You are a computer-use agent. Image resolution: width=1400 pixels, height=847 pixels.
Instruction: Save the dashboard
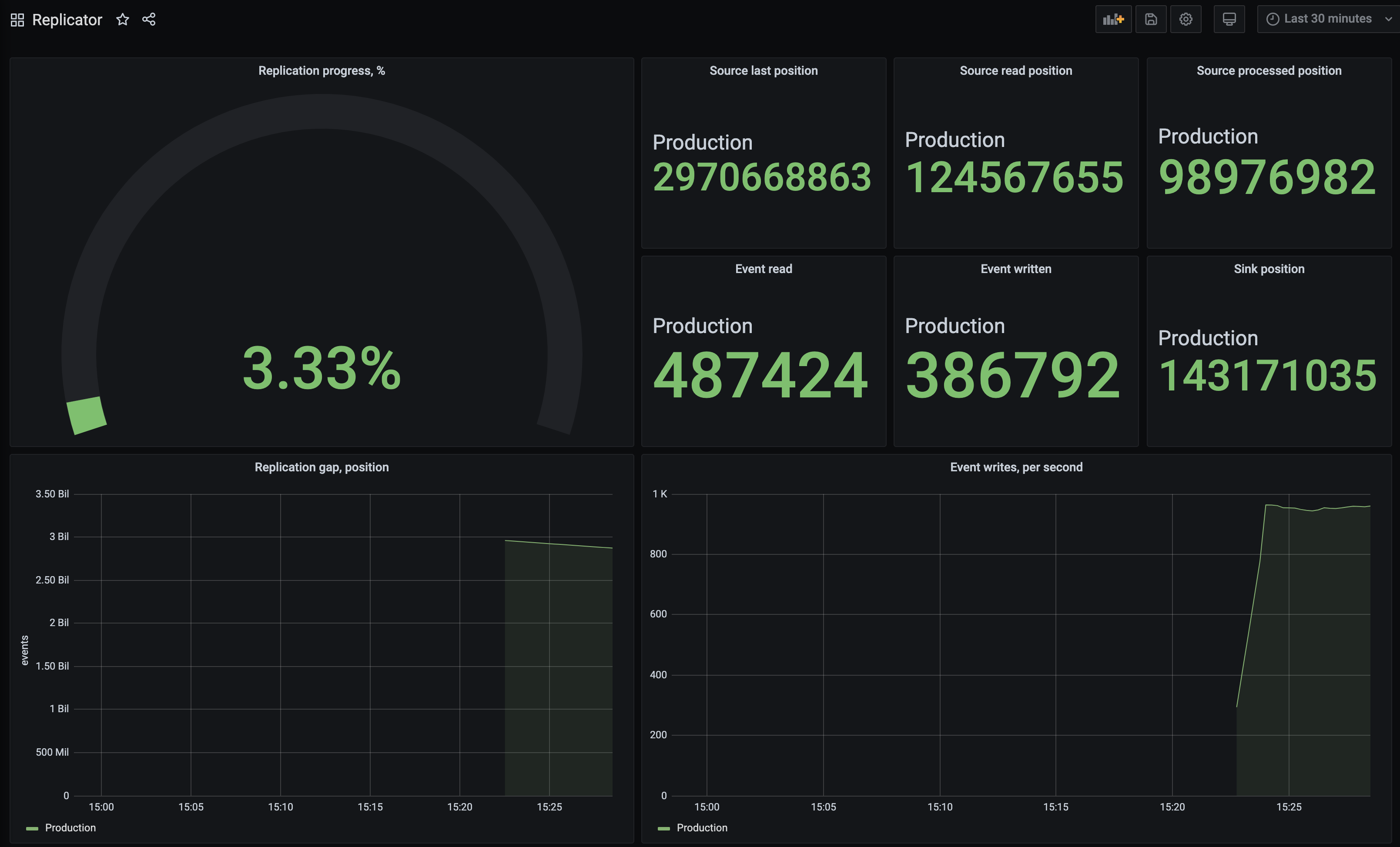[1151, 19]
